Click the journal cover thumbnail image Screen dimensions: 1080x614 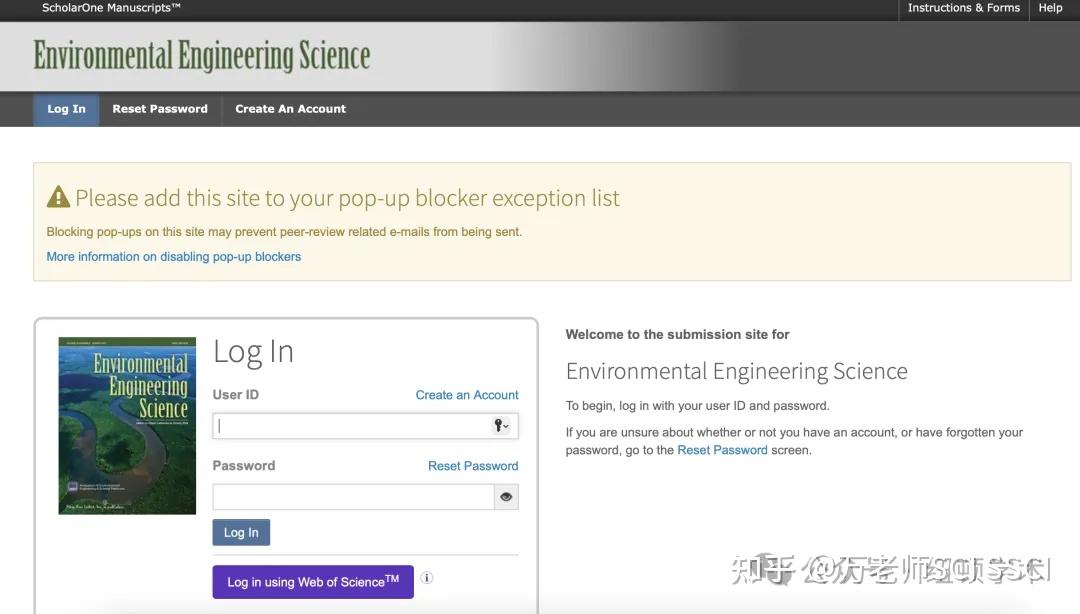click(127, 425)
